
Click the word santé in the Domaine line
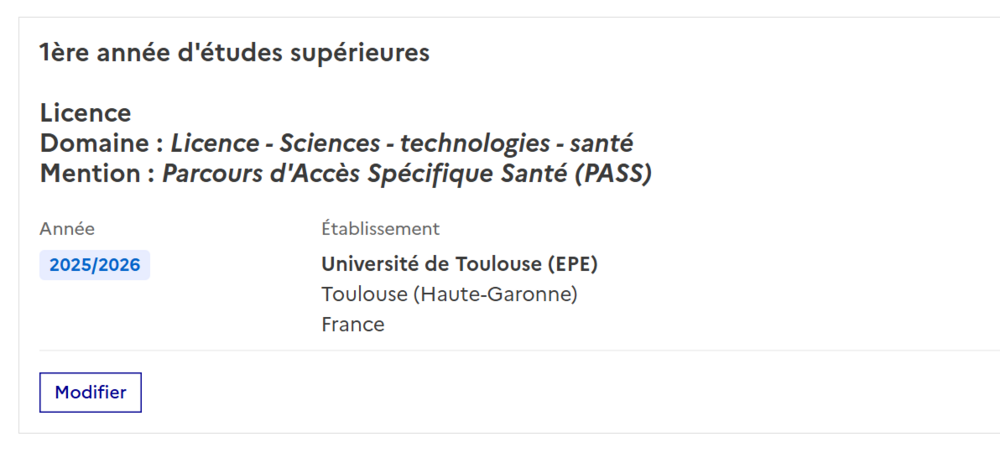click(601, 143)
